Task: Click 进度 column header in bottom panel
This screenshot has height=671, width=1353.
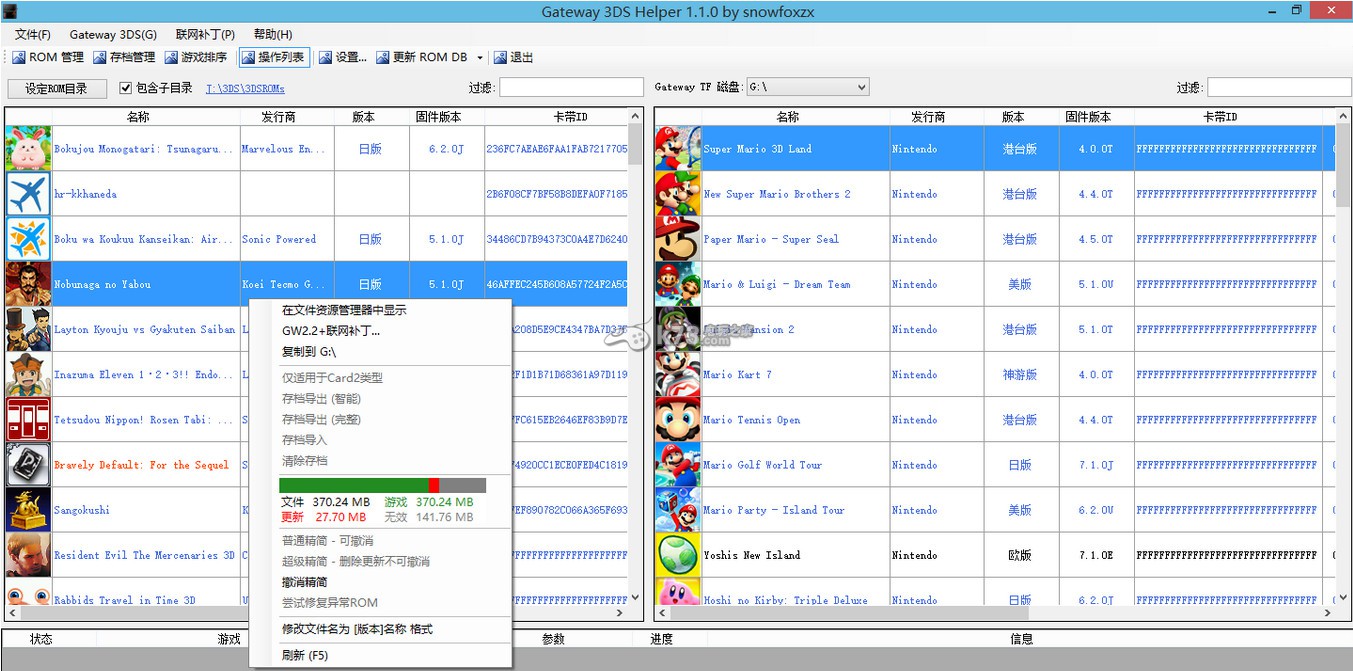Action: coord(661,639)
